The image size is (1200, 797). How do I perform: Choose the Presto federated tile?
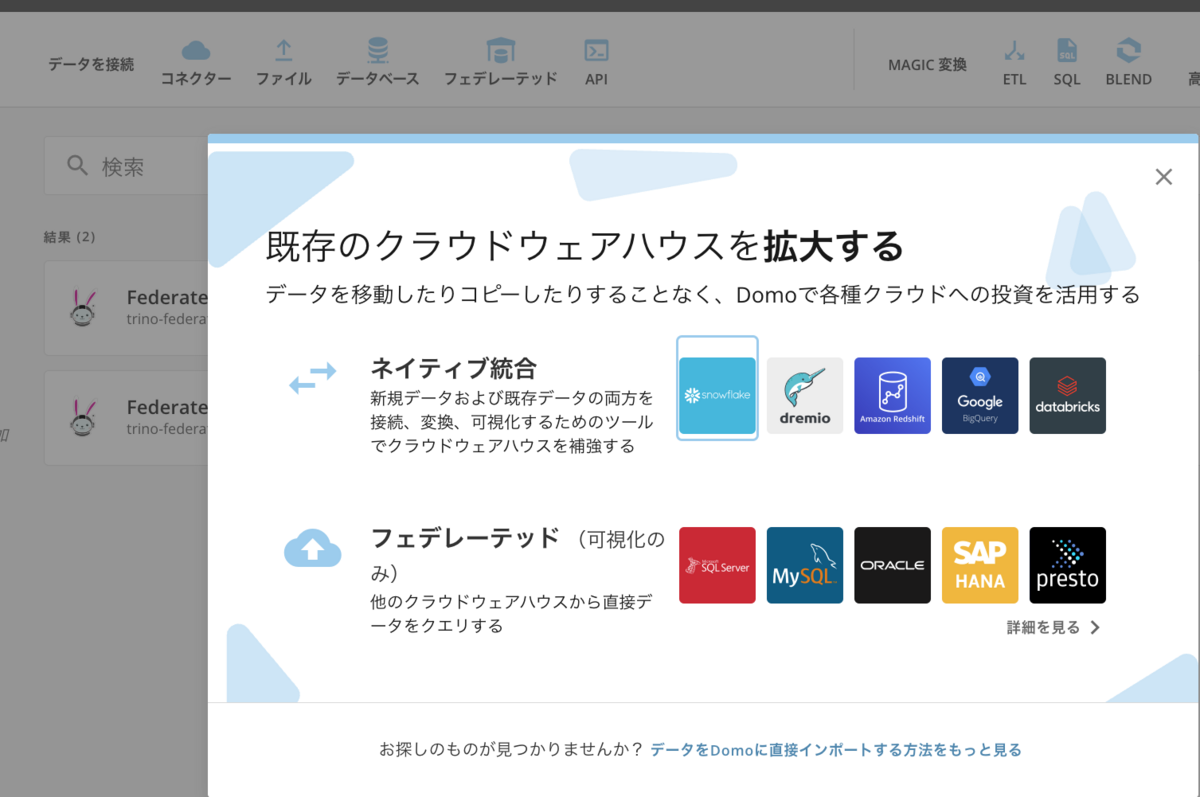[1067, 565]
